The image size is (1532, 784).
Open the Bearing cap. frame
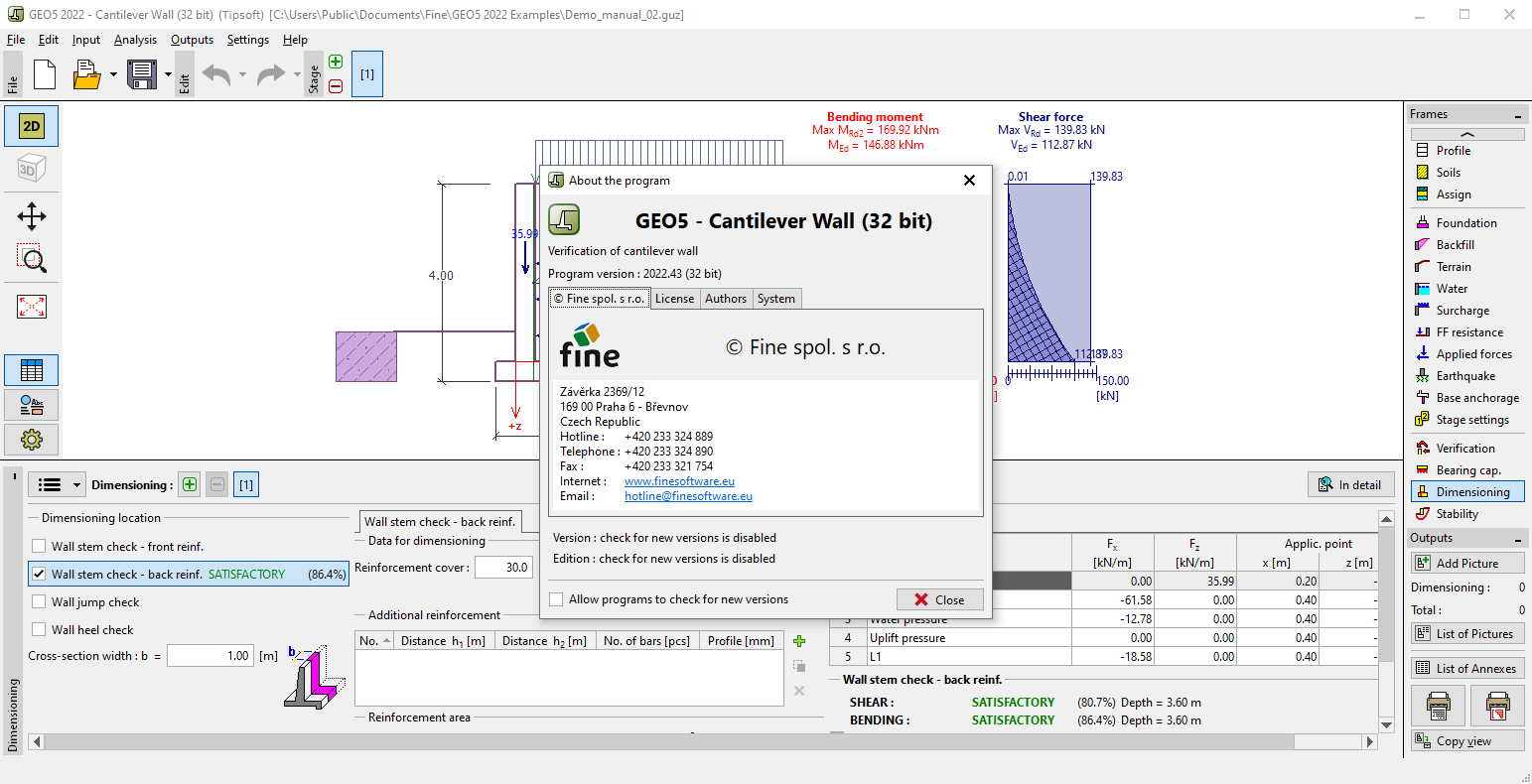1467,470
